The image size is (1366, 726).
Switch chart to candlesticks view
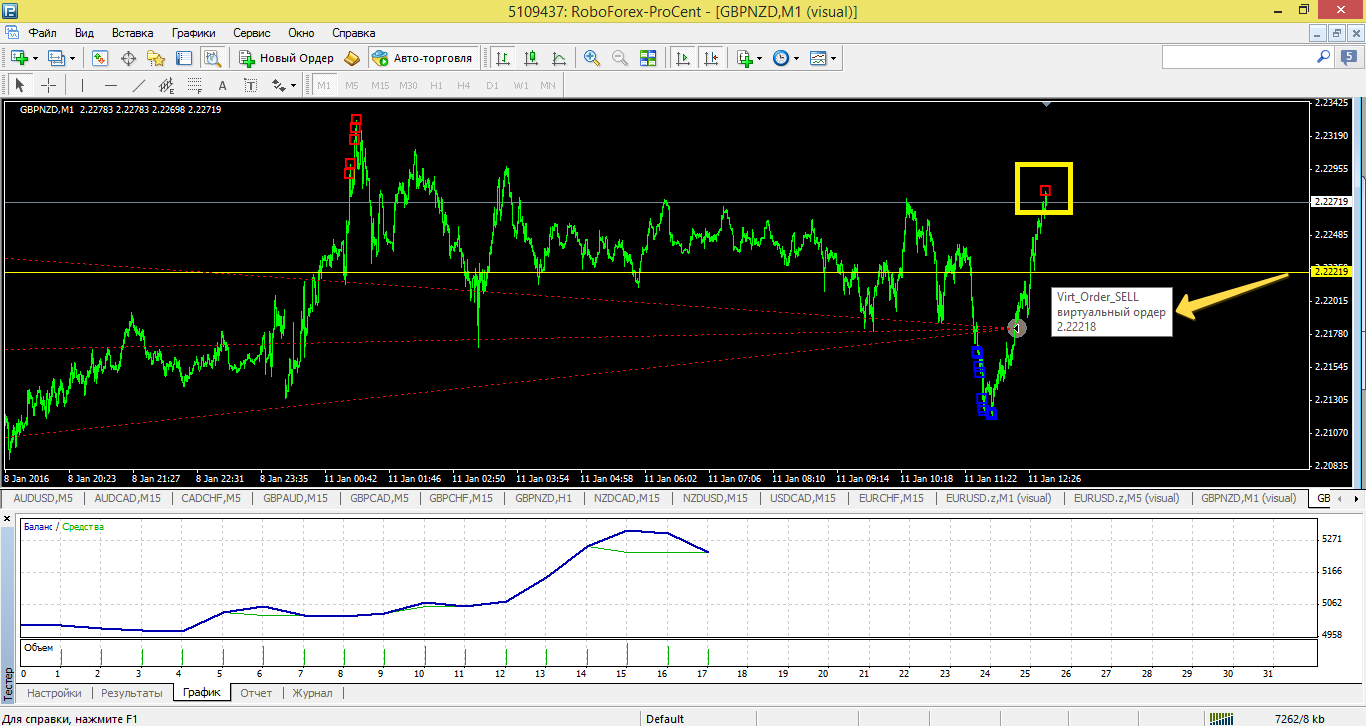[x=531, y=58]
